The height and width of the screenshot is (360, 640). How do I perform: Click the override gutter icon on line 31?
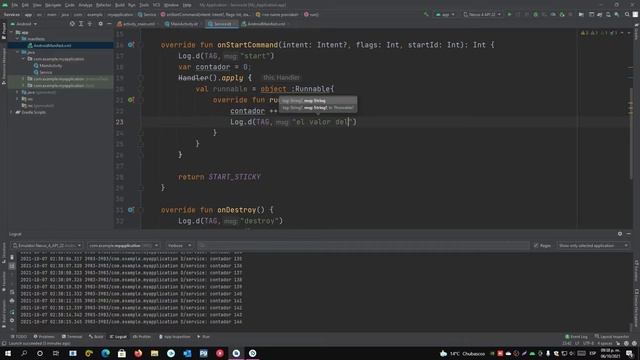click(131, 210)
